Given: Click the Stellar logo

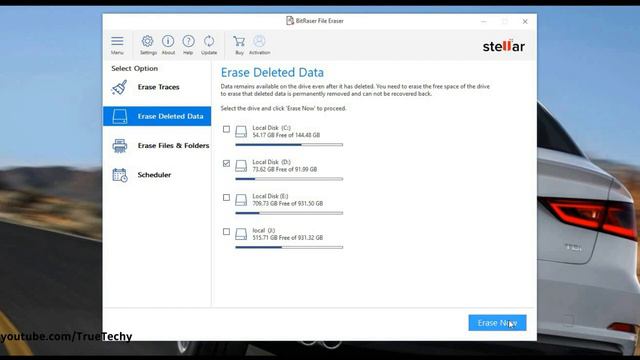Looking at the screenshot, I should pos(504,46).
